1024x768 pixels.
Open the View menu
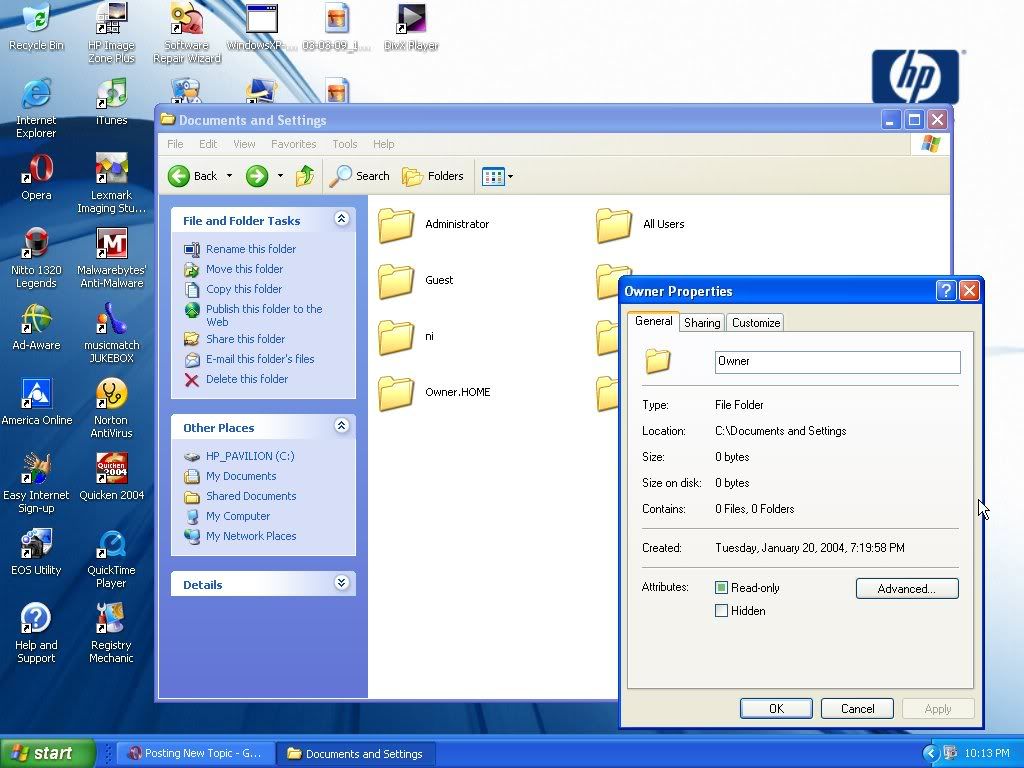pos(244,144)
